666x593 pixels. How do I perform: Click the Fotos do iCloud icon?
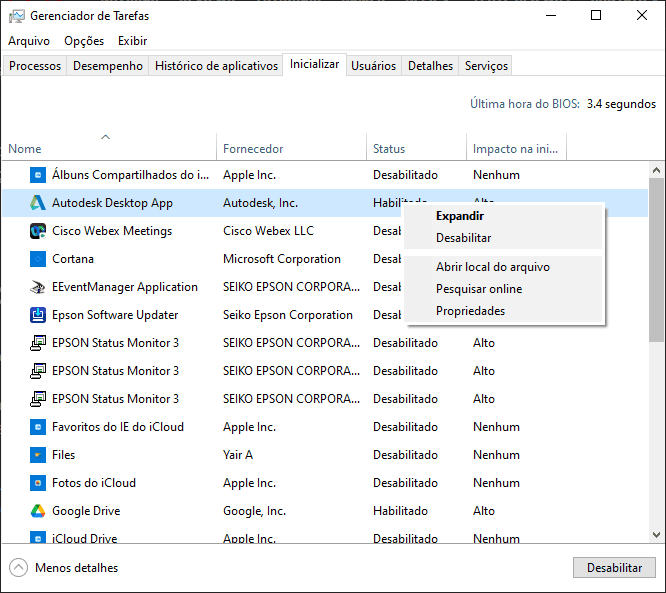coord(38,483)
